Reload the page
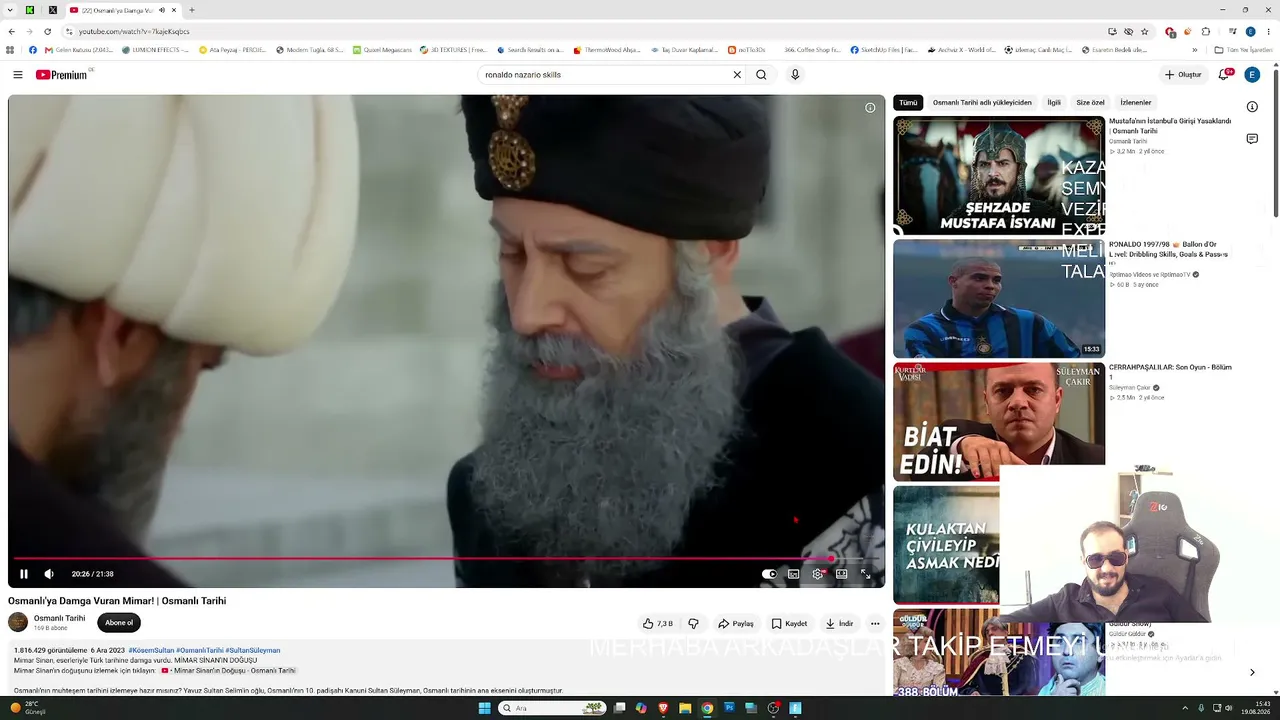 (47, 31)
